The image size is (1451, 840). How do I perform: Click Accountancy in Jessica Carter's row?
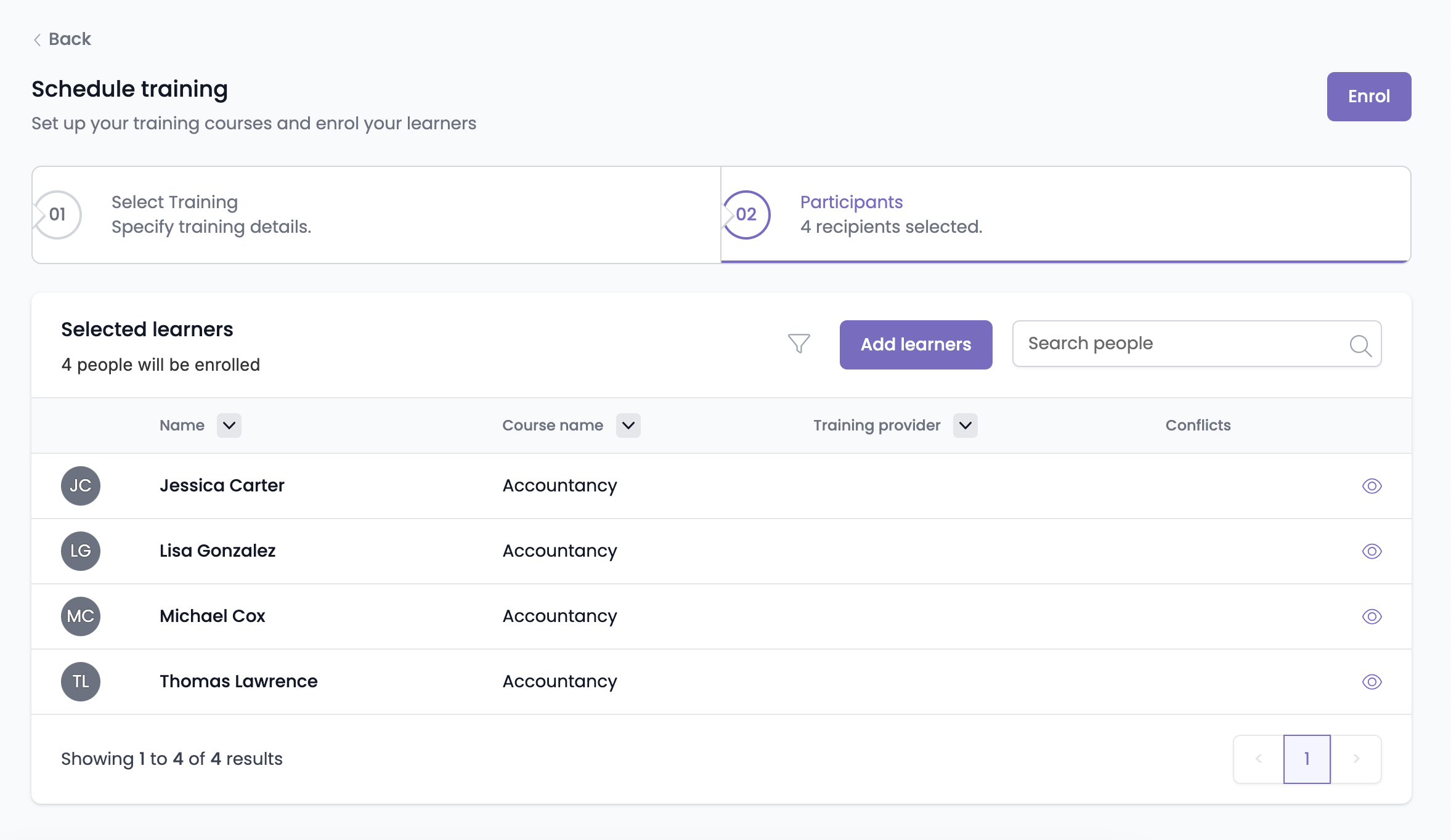coord(559,486)
